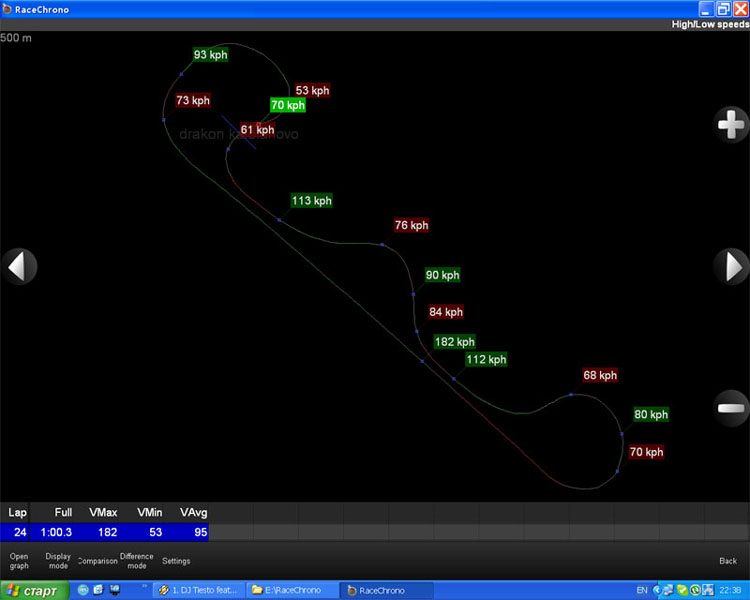Click the EN language indicator in tray
The image size is (750, 600).
[x=642, y=590]
